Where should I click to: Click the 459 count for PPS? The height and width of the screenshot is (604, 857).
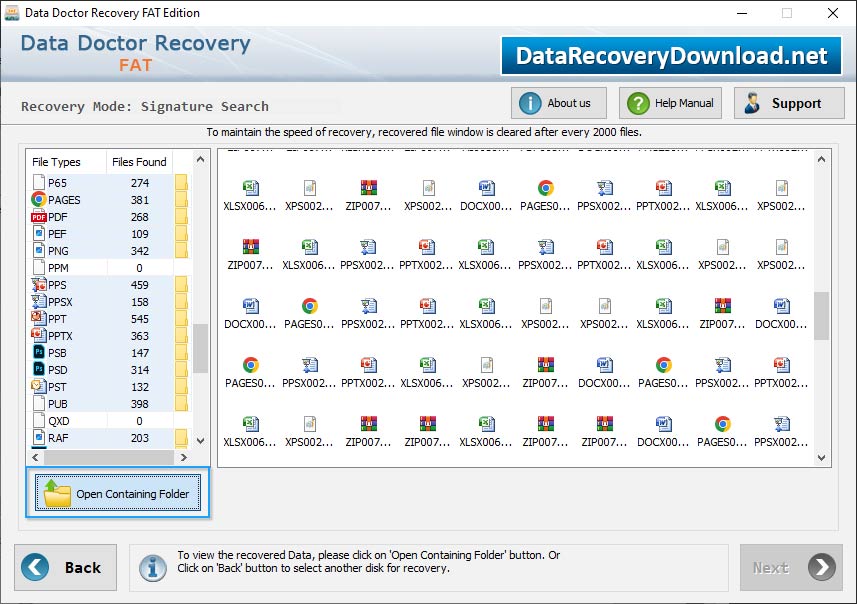point(139,285)
